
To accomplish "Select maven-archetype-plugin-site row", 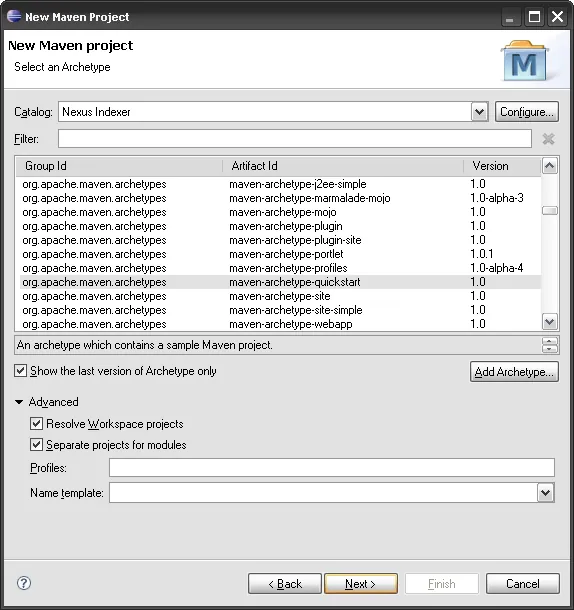I will tap(279, 240).
